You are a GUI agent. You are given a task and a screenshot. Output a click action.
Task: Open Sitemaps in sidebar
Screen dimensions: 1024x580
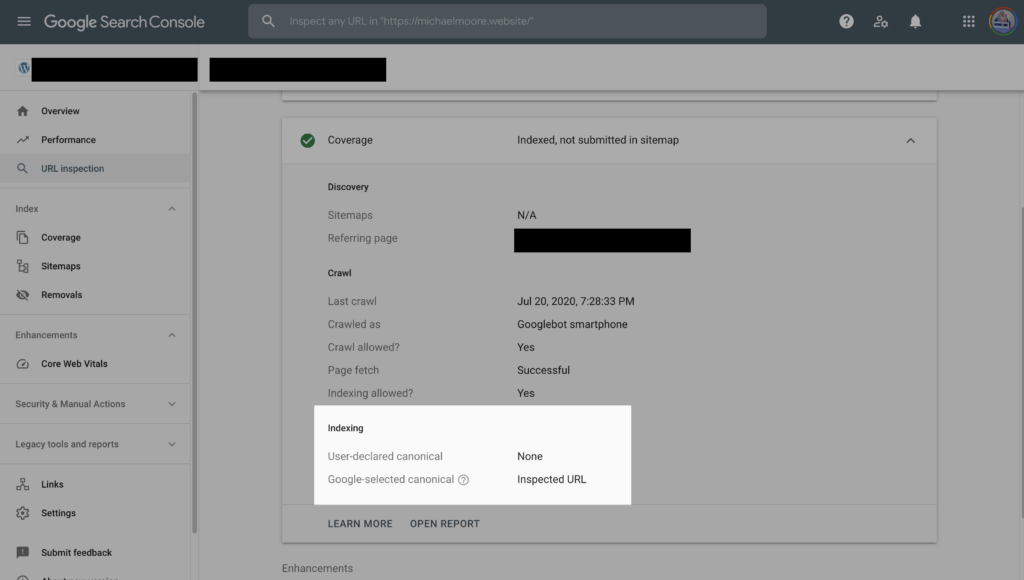coord(95,266)
